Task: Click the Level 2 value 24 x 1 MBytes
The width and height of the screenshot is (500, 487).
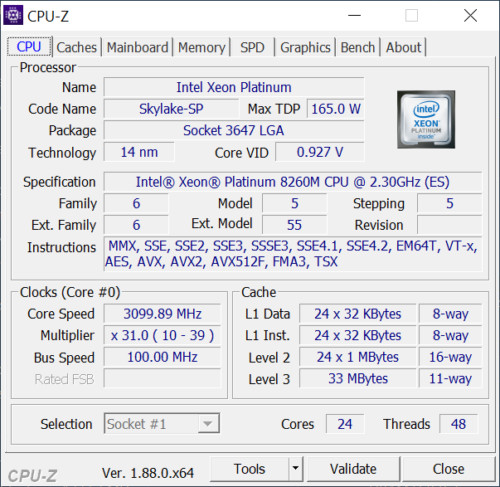Action: (x=358, y=357)
